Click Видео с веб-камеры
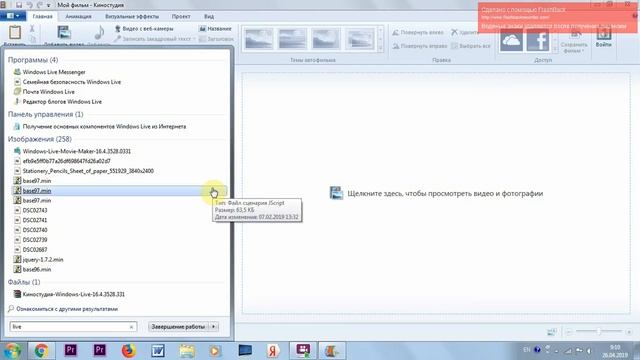 coord(144,29)
